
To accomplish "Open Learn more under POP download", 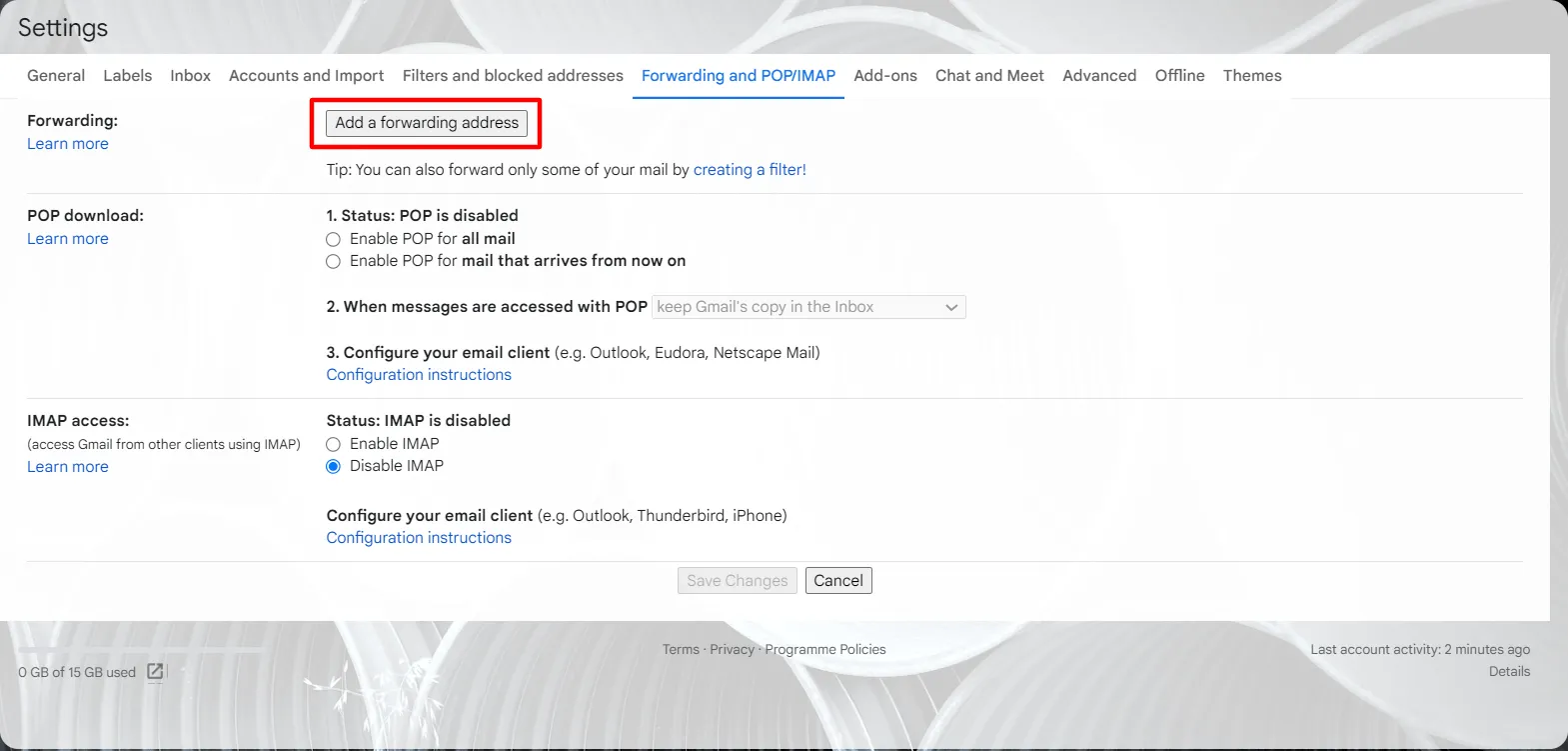I will click(x=68, y=239).
